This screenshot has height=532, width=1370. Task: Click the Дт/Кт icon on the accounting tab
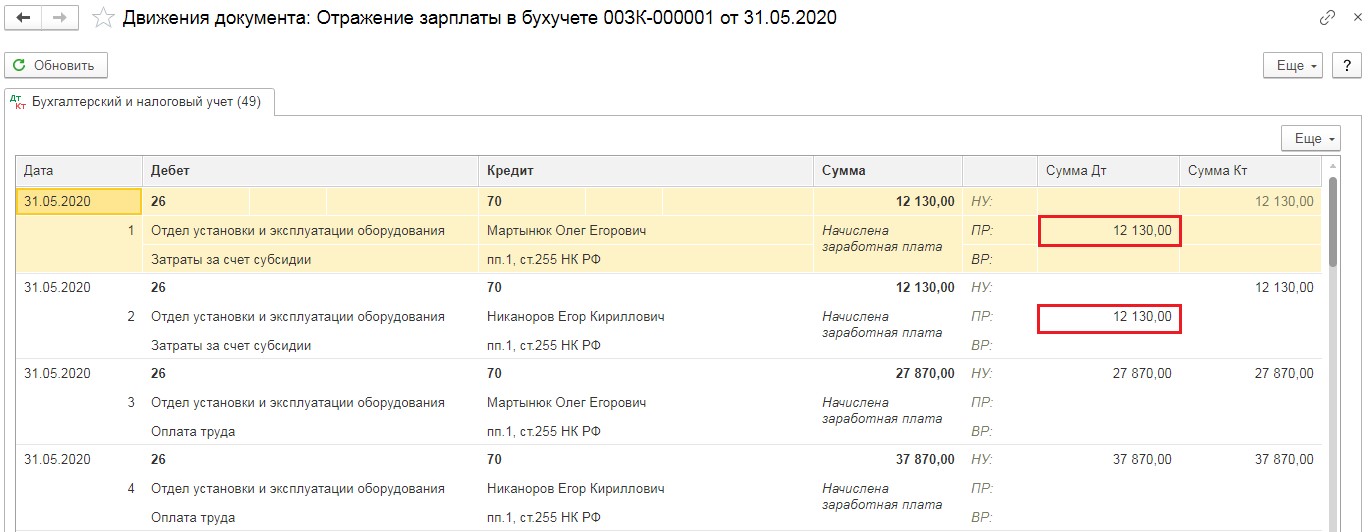click(17, 102)
